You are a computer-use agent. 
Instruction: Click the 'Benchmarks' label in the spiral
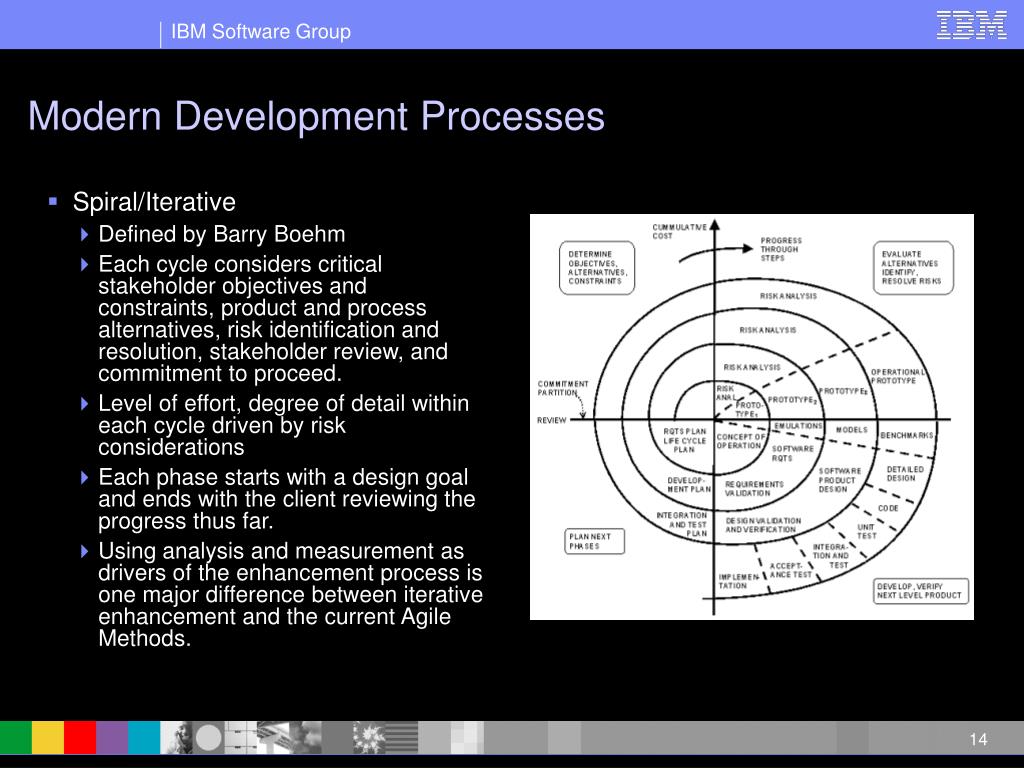click(907, 435)
